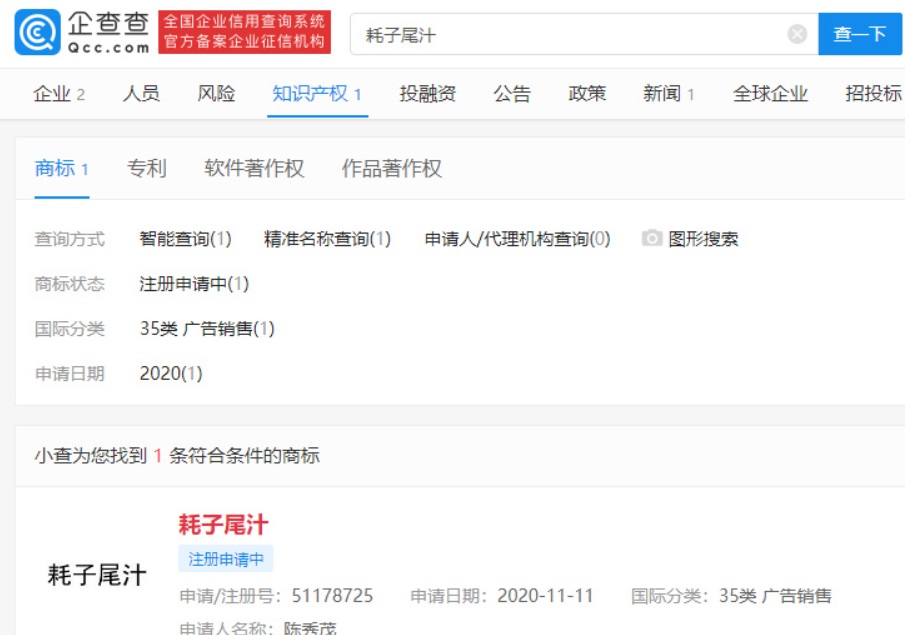Click the 注册申请中 status tag on result
905x635 pixels.
click(x=226, y=559)
